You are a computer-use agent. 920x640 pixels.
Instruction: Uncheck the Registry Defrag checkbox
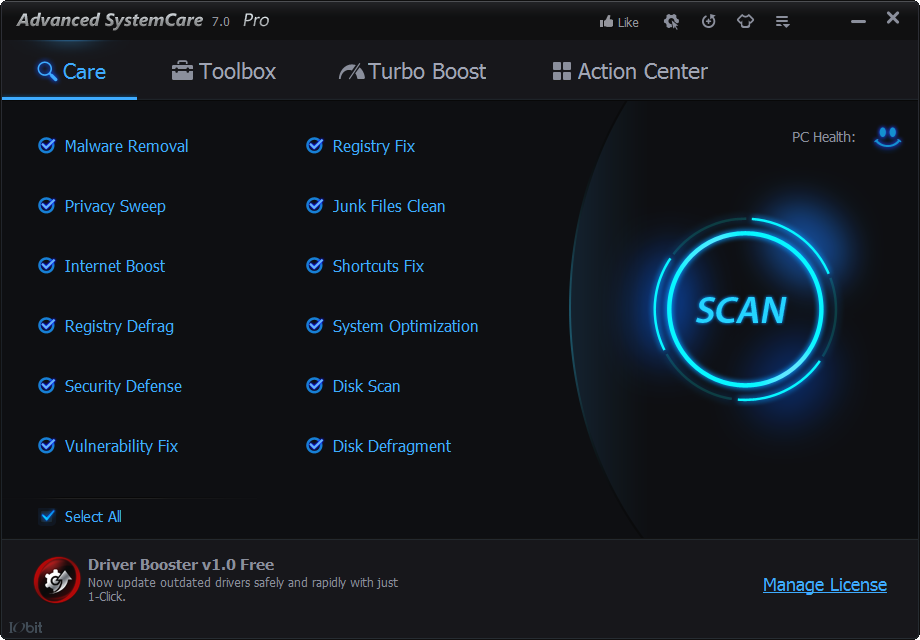tap(47, 326)
